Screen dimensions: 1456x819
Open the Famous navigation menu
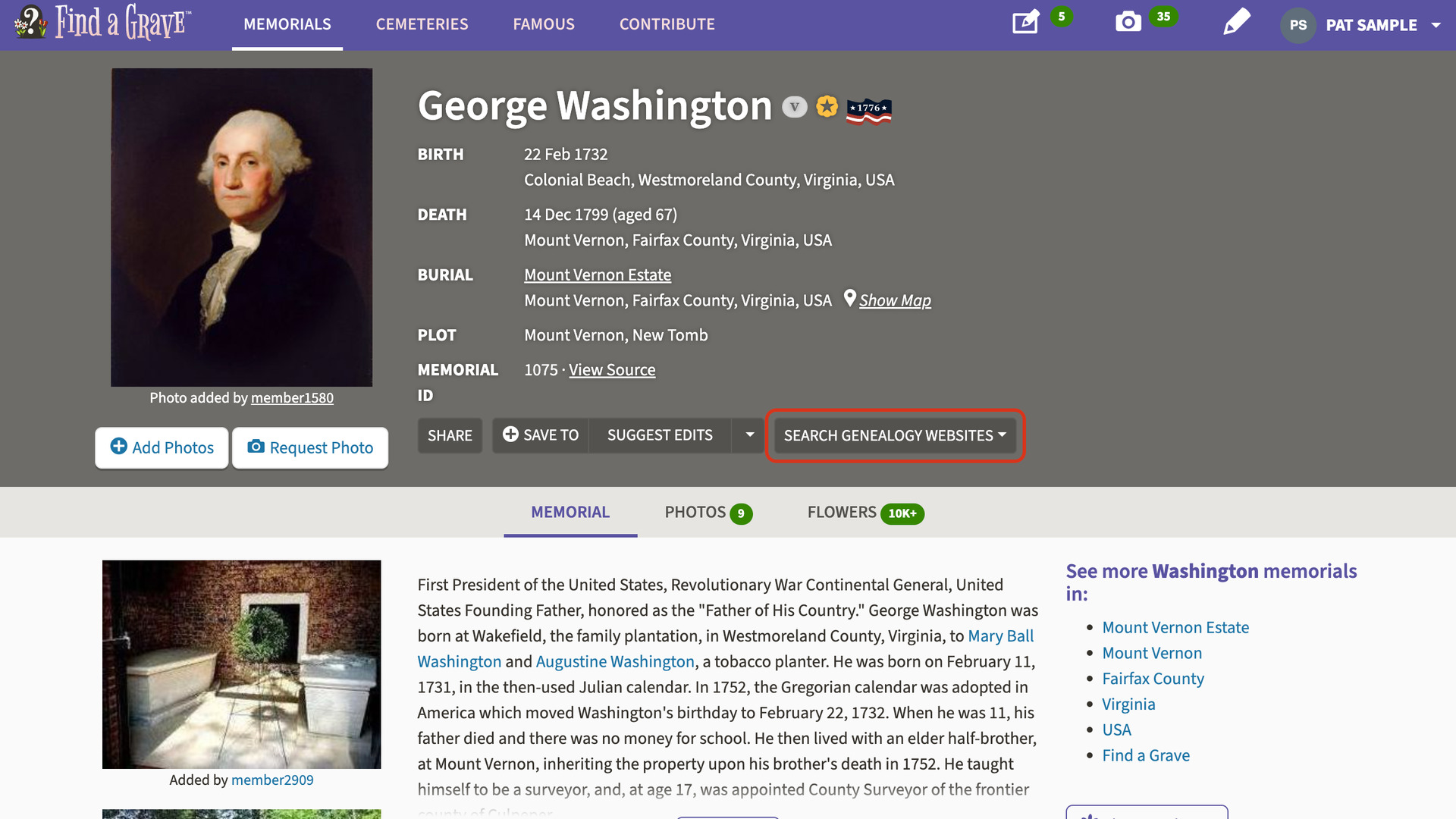[x=544, y=24]
